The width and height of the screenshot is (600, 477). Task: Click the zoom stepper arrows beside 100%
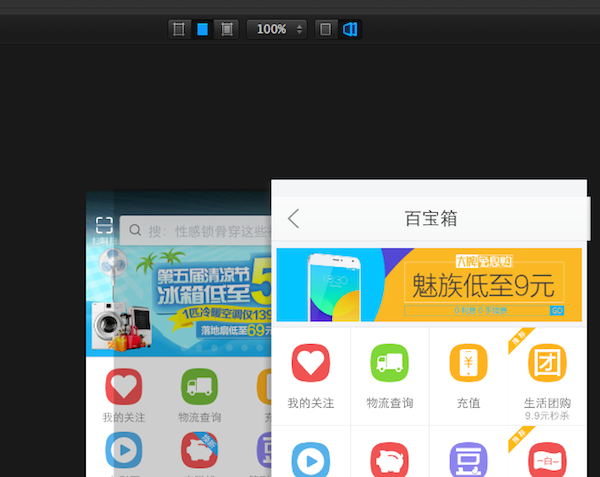299,29
